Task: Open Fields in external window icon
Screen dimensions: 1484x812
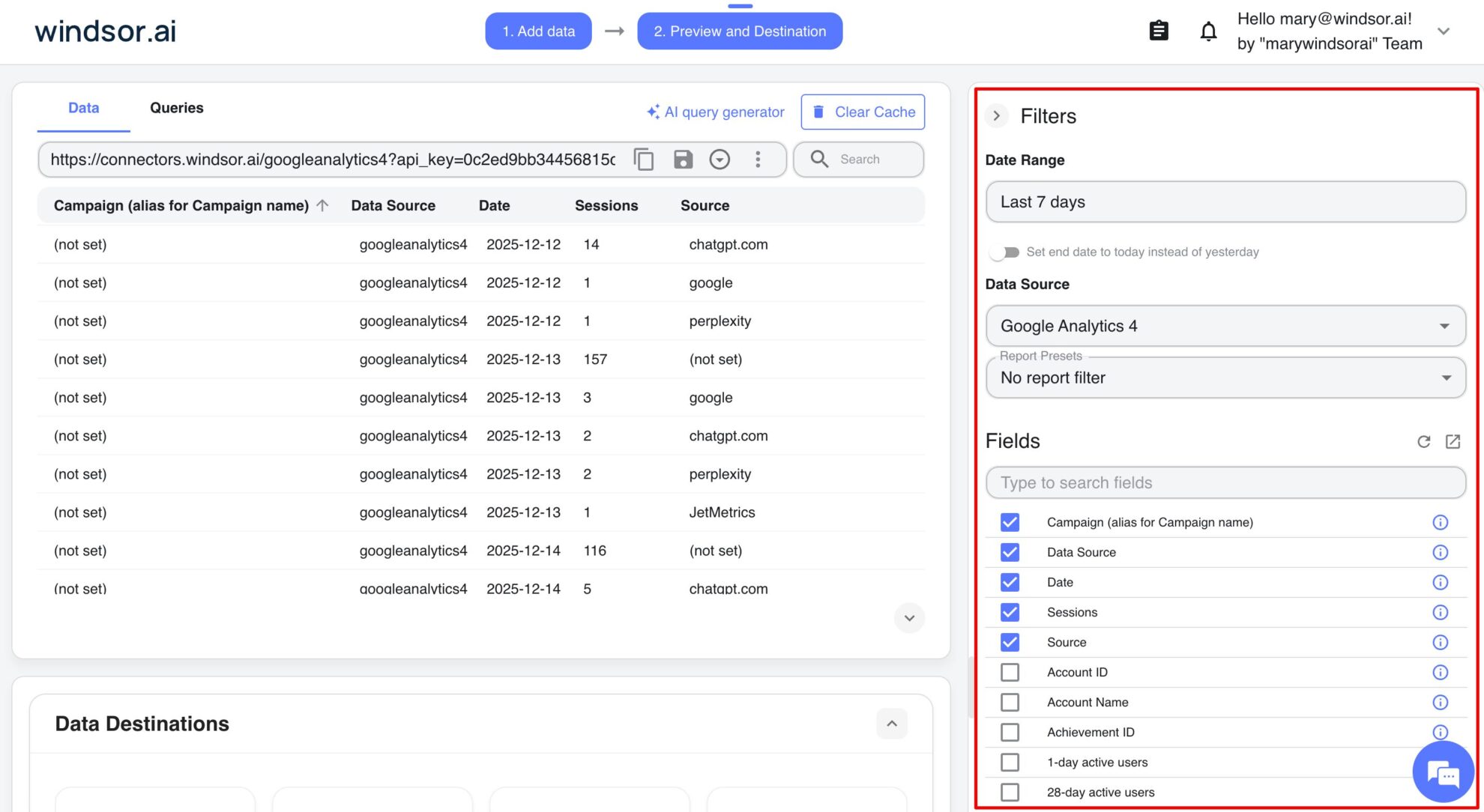Action: pyautogui.click(x=1453, y=441)
